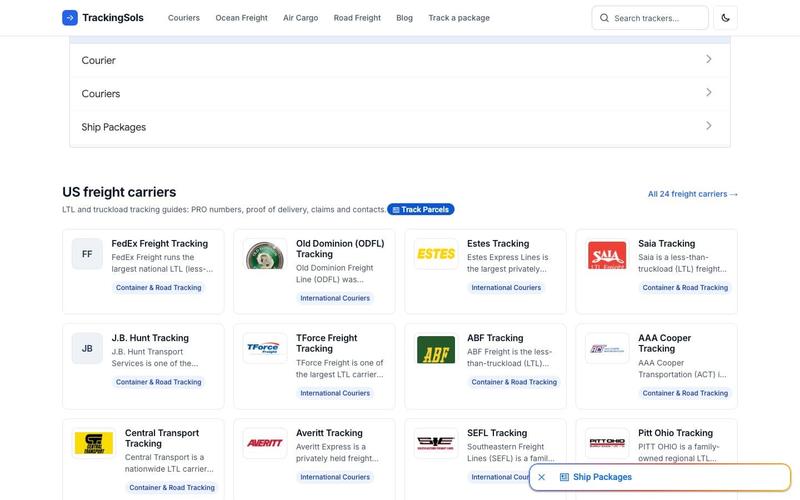The image size is (800, 500).
Task: Expand the Couriers row chevron
Action: coord(709,92)
